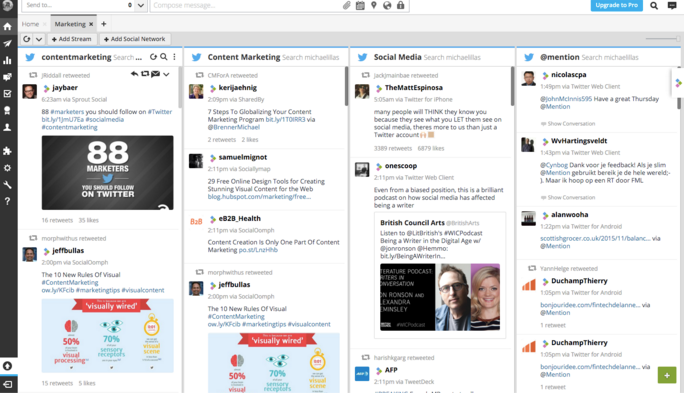
Task: Open the alanwooha username
Action: (x=570, y=215)
